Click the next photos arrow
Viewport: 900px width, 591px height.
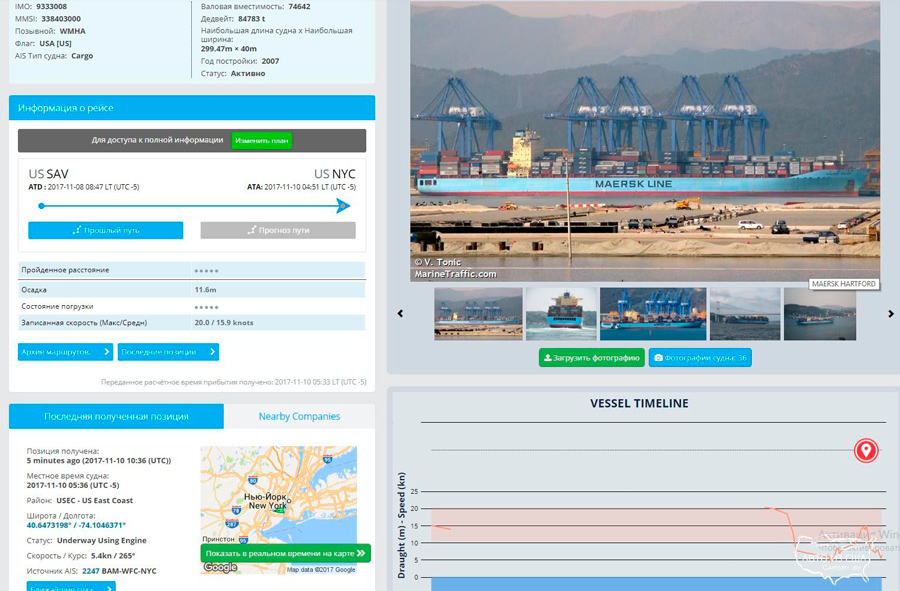(891, 313)
